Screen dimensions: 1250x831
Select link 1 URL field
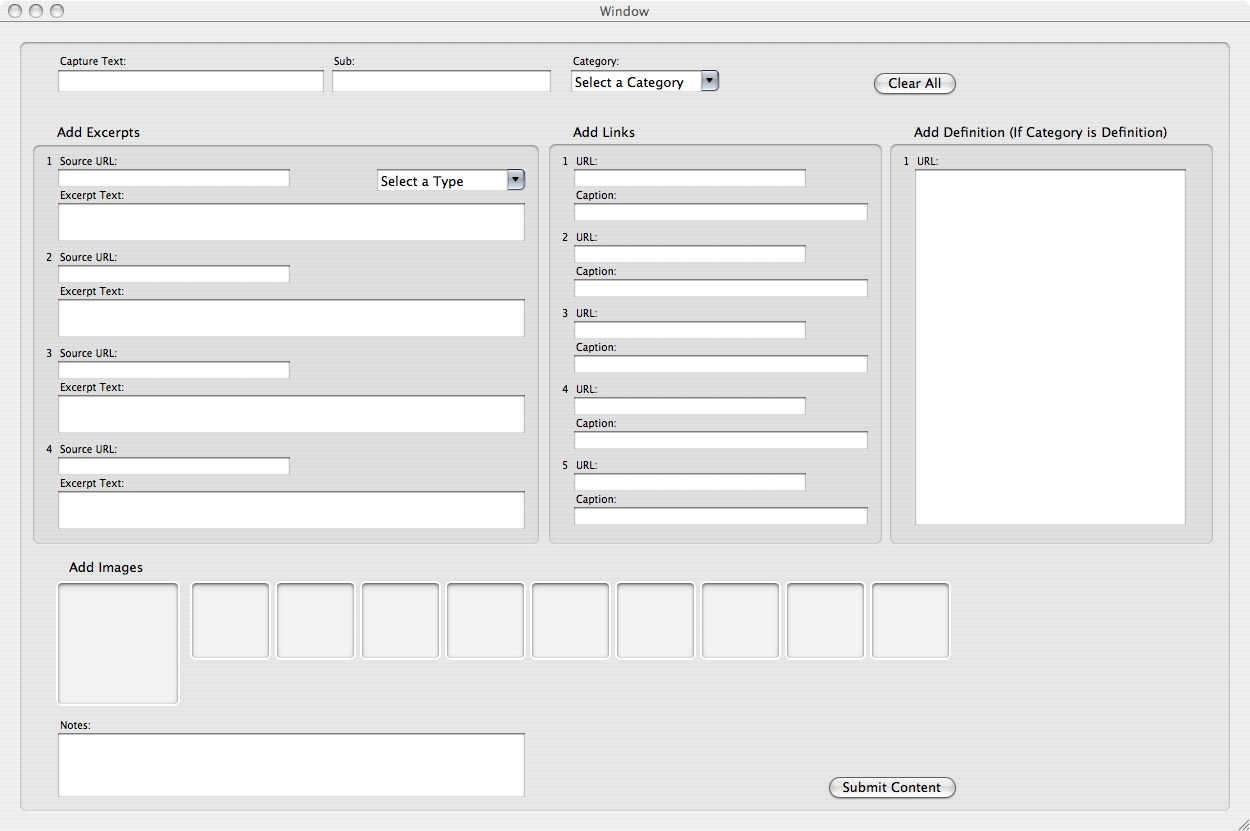coord(689,178)
